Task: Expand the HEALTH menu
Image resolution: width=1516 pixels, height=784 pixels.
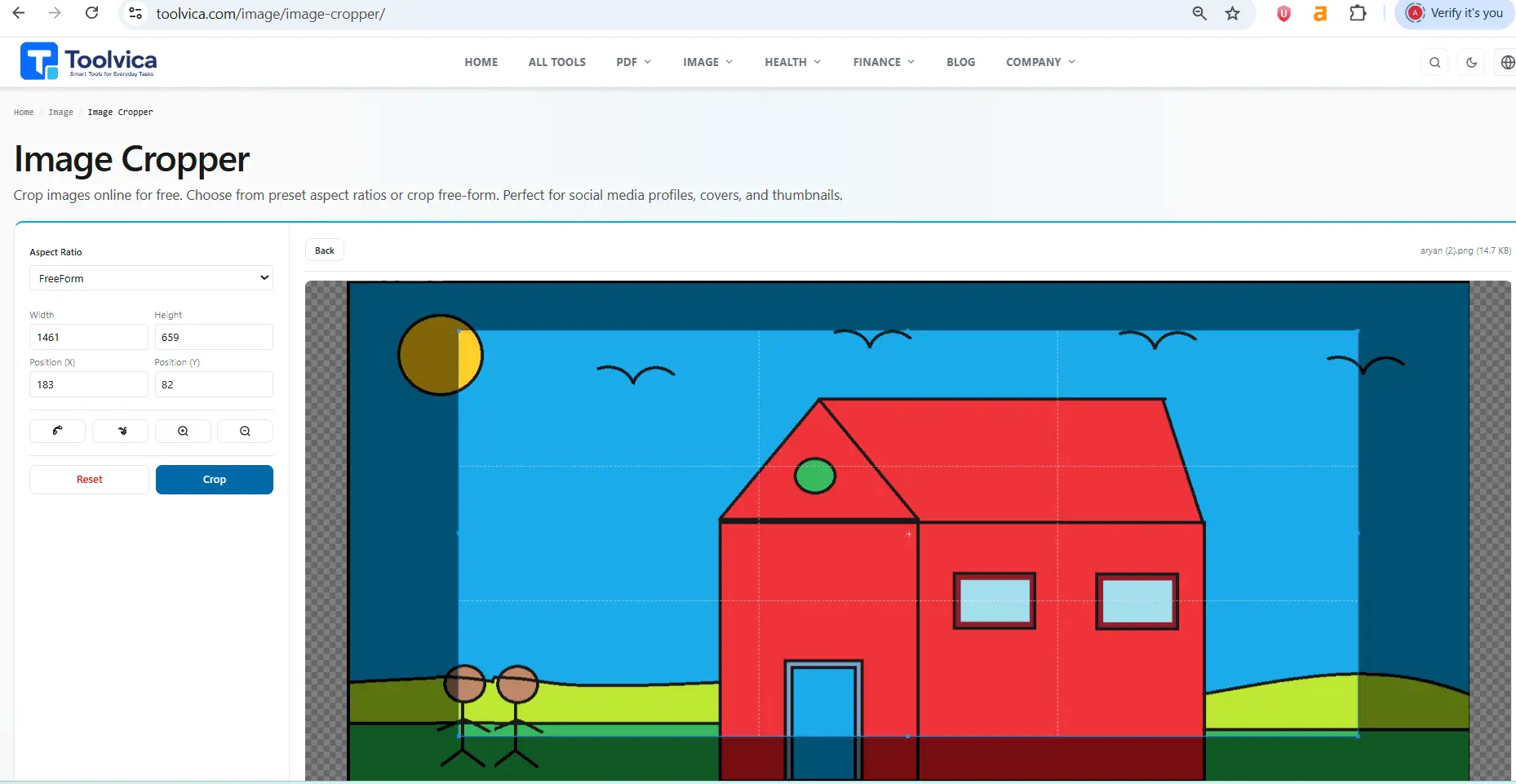Action: pos(793,62)
